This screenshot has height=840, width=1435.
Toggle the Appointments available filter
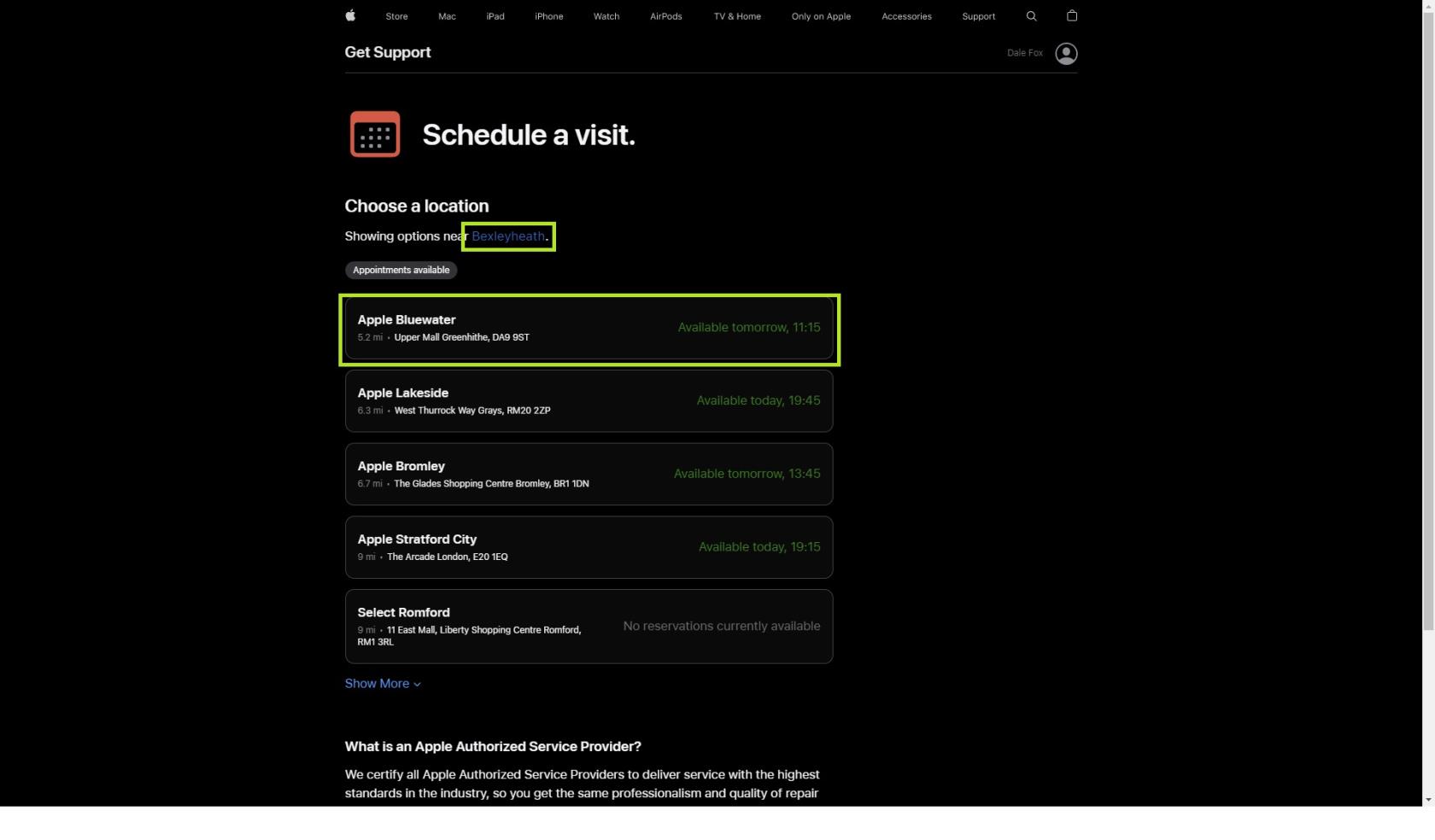pos(401,270)
